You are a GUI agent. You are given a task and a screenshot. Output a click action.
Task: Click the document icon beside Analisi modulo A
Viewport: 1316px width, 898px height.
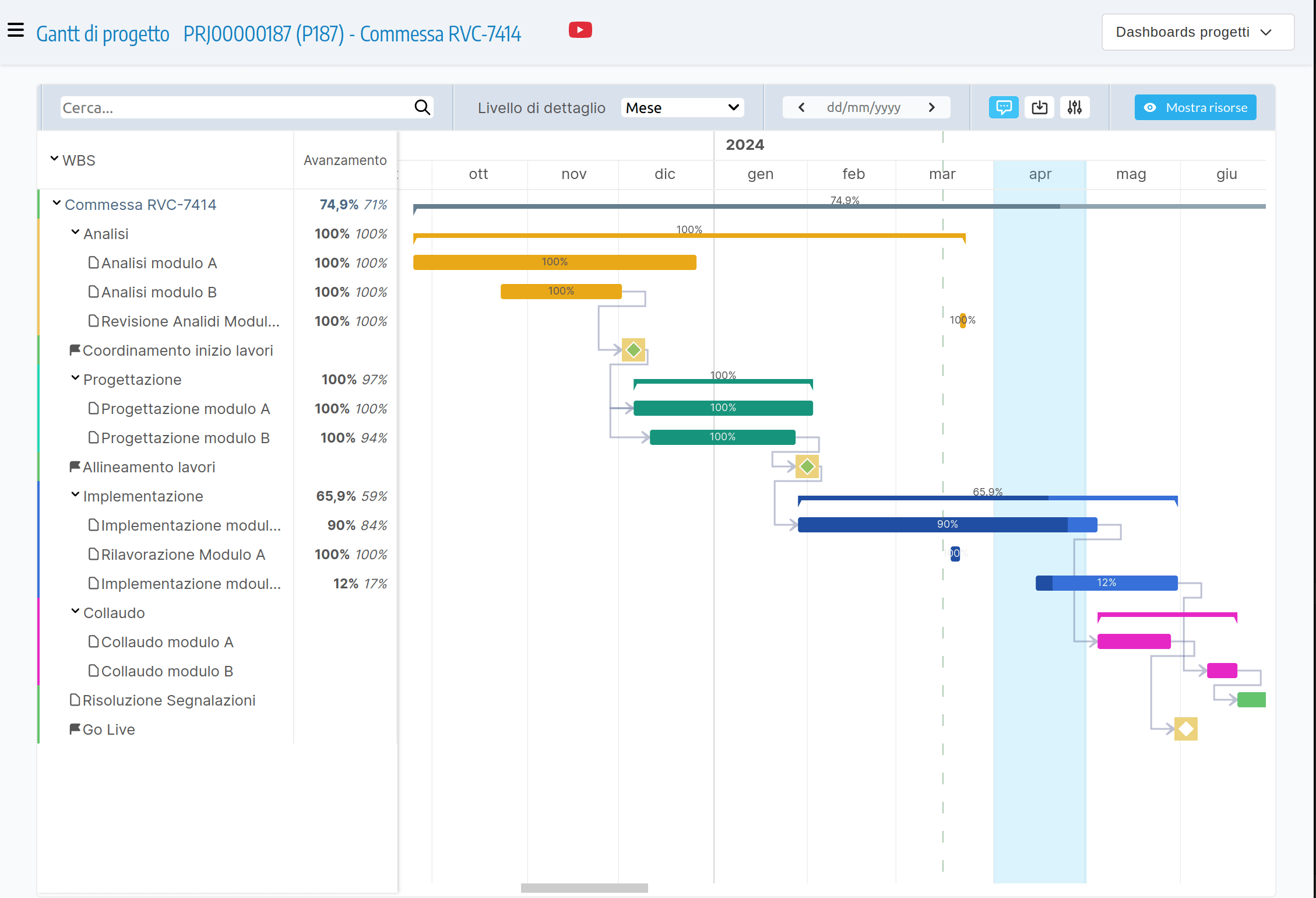point(94,262)
